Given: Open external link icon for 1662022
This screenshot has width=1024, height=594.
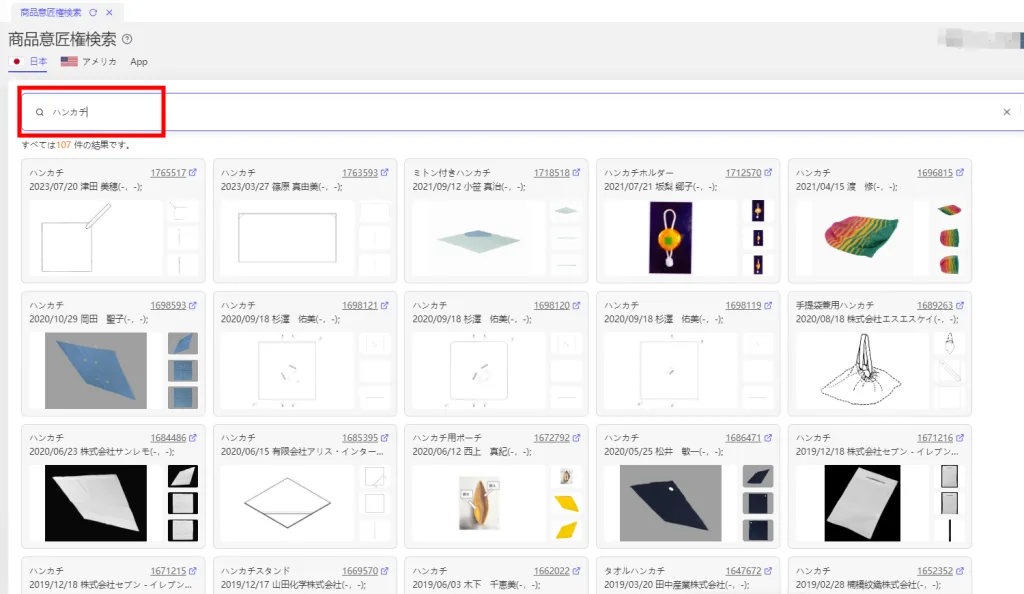Looking at the screenshot, I should click(x=576, y=571).
